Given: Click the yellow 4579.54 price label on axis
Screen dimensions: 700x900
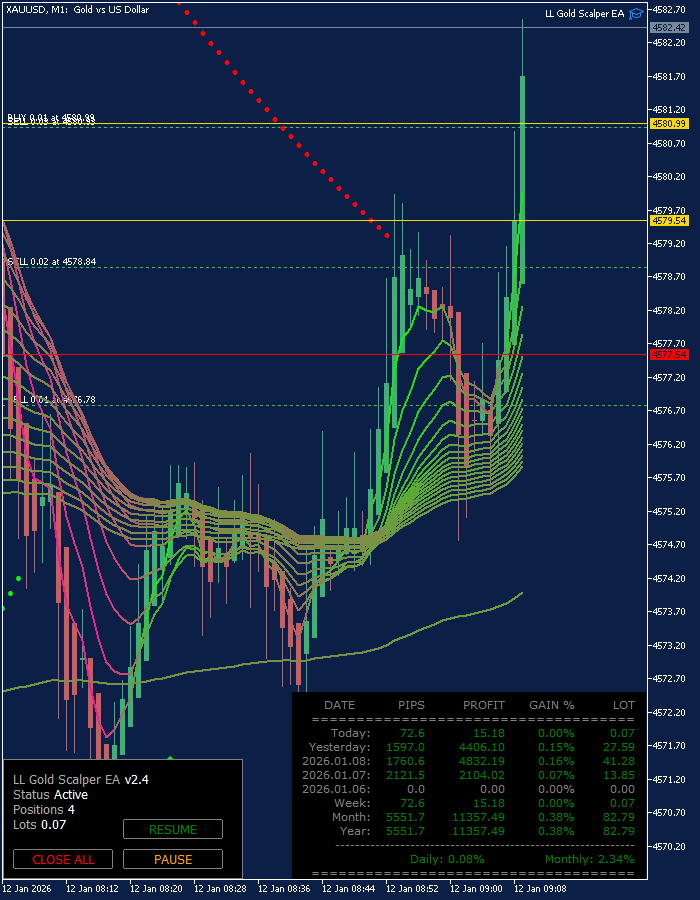Looking at the screenshot, I should click(x=670, y=220).
